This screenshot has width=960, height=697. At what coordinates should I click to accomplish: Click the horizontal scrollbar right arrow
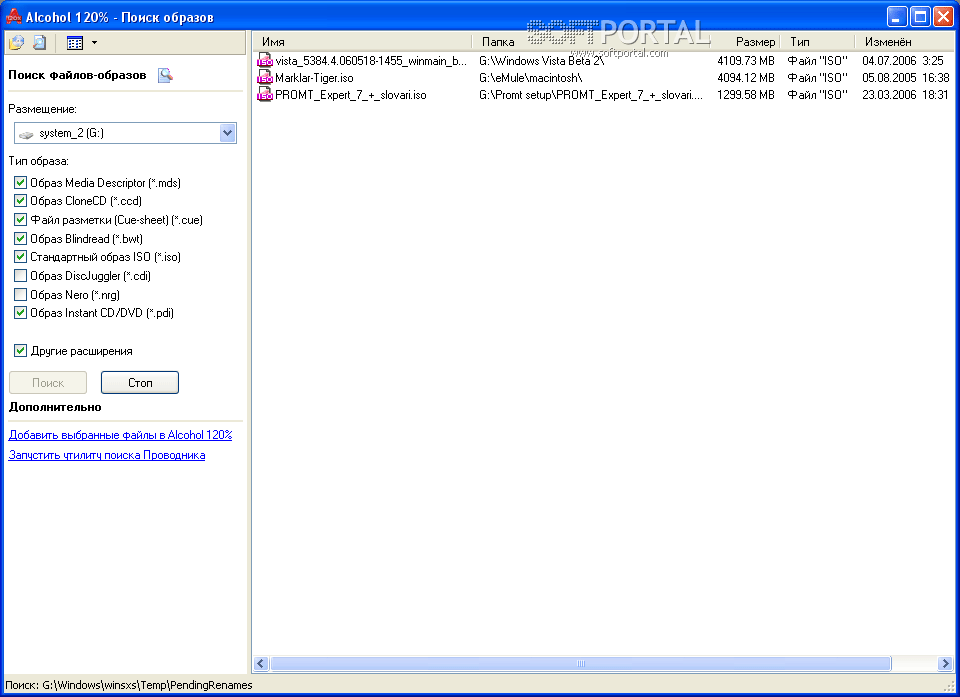(x=945, y=663)
